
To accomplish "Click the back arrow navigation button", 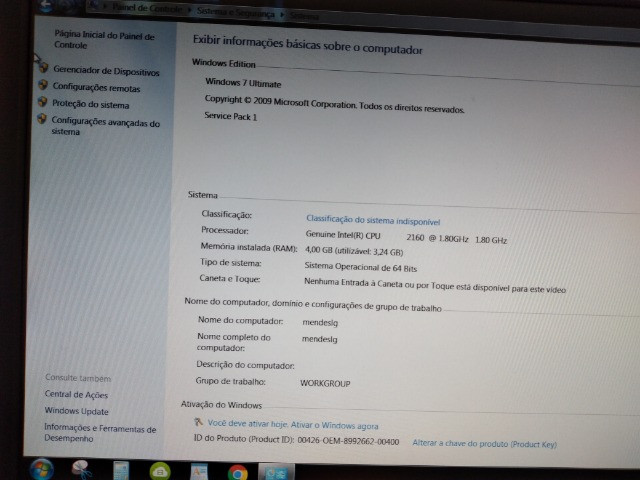I will pos(46,6).
